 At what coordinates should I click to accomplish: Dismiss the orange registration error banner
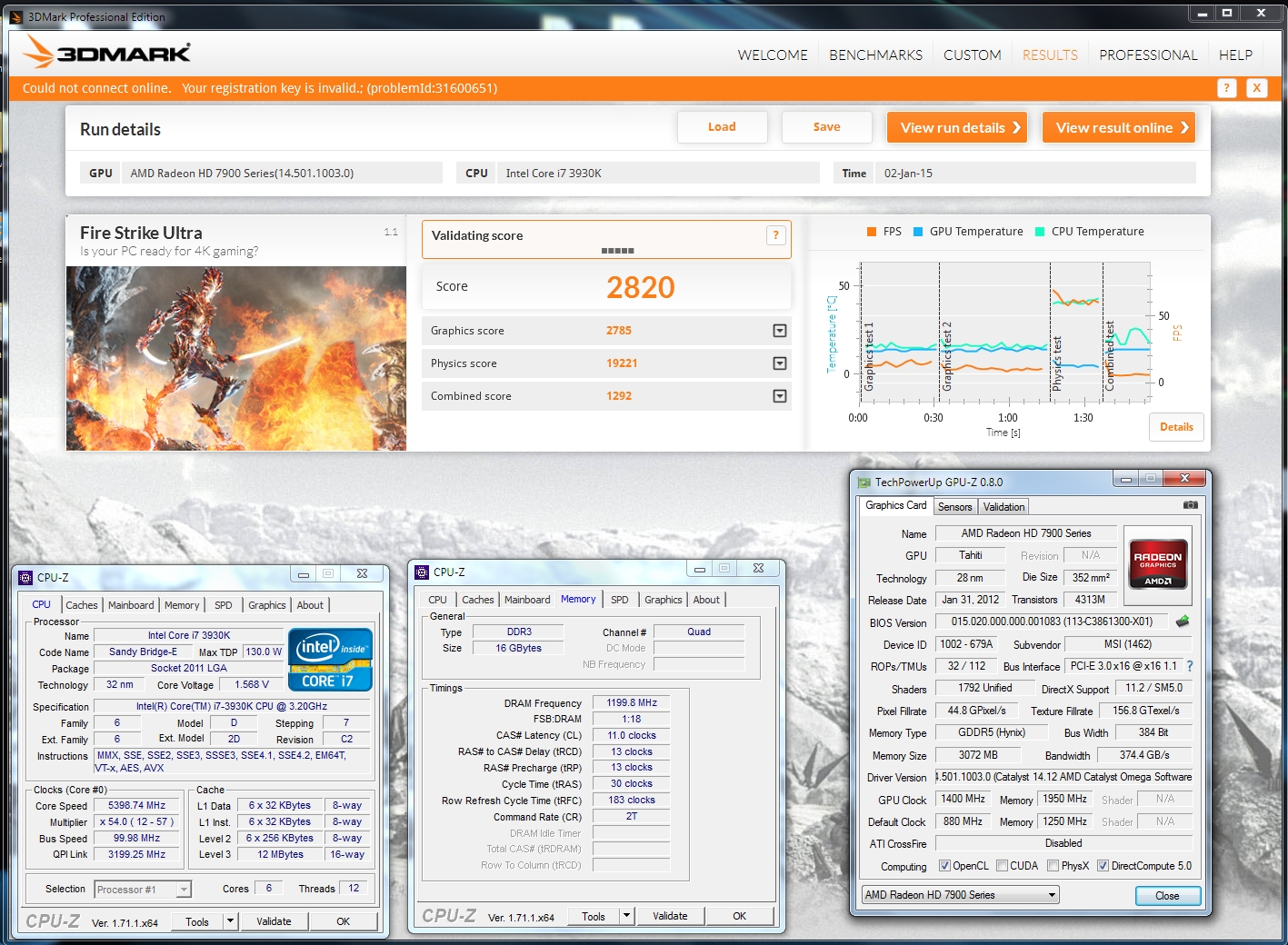click(x=1256, y=88)
